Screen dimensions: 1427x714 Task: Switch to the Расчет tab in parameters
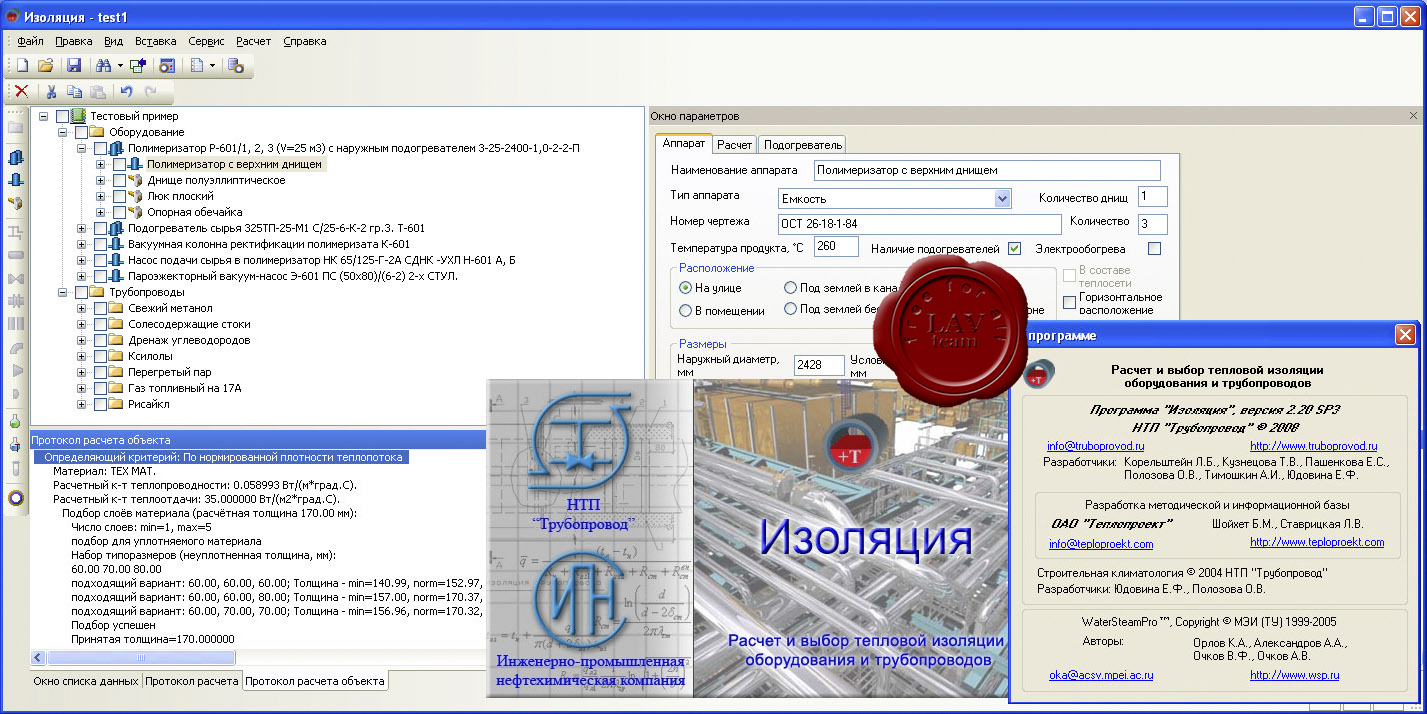pyautogui.click(x=735, y=145)
